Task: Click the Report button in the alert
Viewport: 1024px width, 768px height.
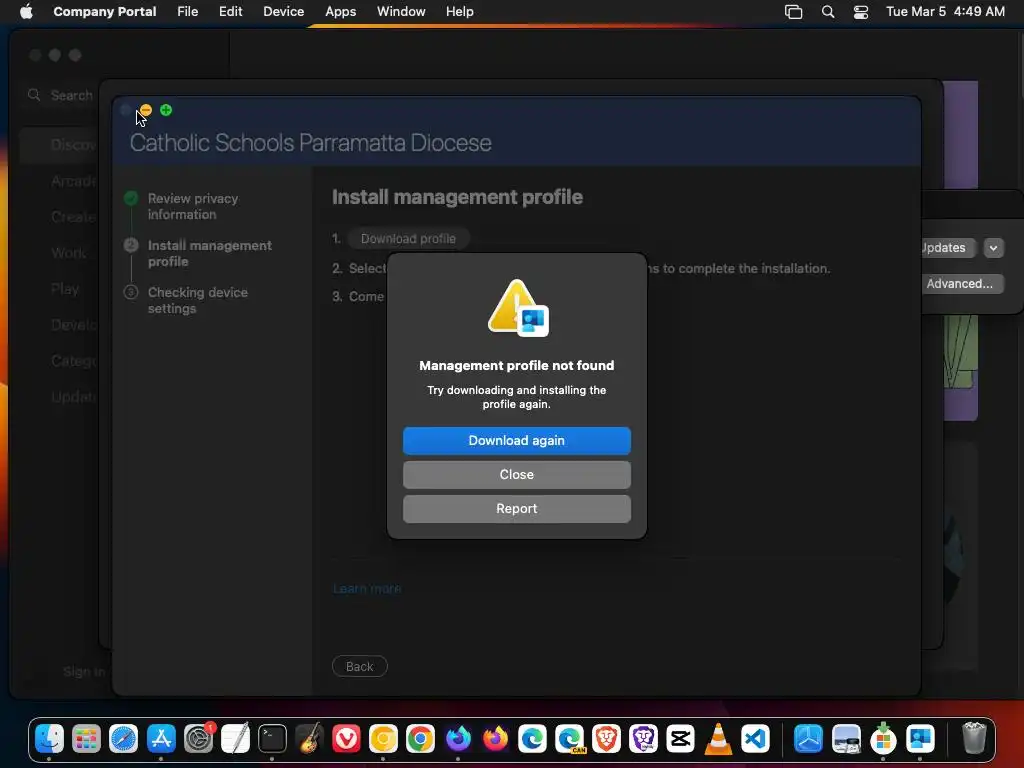Action: (x=517, y=509)
